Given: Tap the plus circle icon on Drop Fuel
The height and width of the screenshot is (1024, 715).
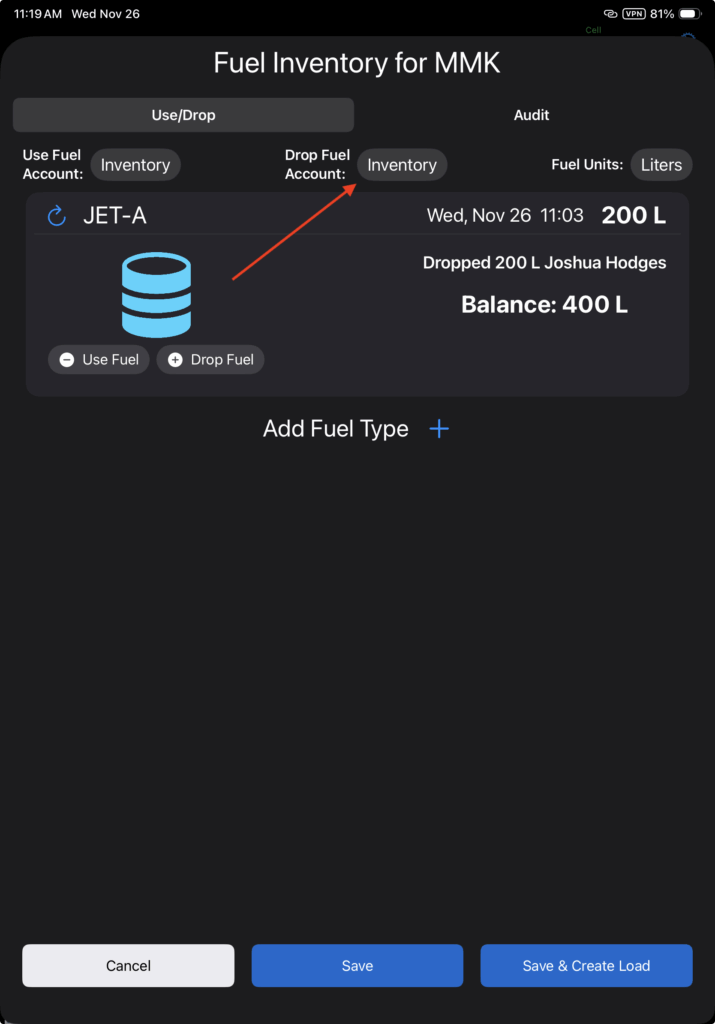Looking at the screenshot, I should [x=175, y=360].
